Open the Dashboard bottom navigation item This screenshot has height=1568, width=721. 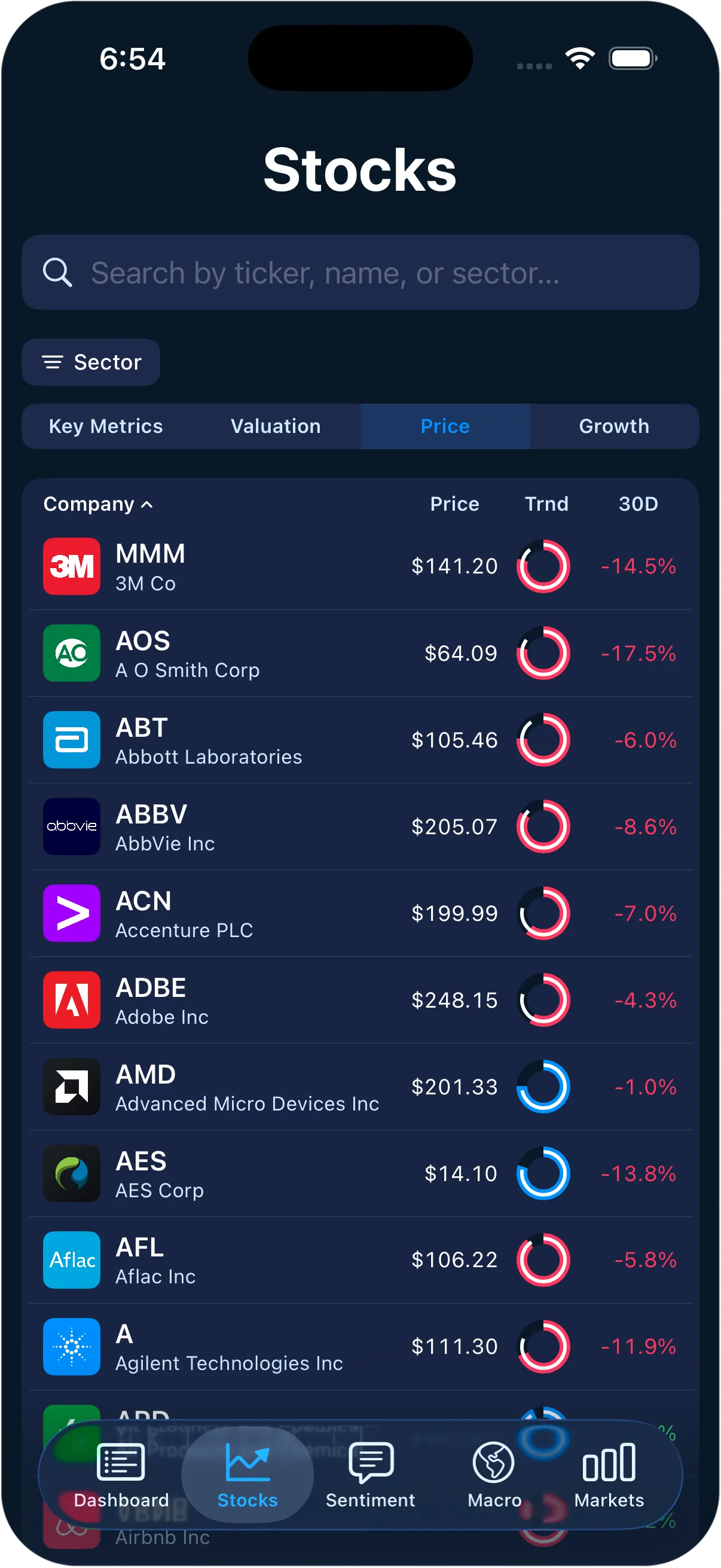pos(121,1474)
